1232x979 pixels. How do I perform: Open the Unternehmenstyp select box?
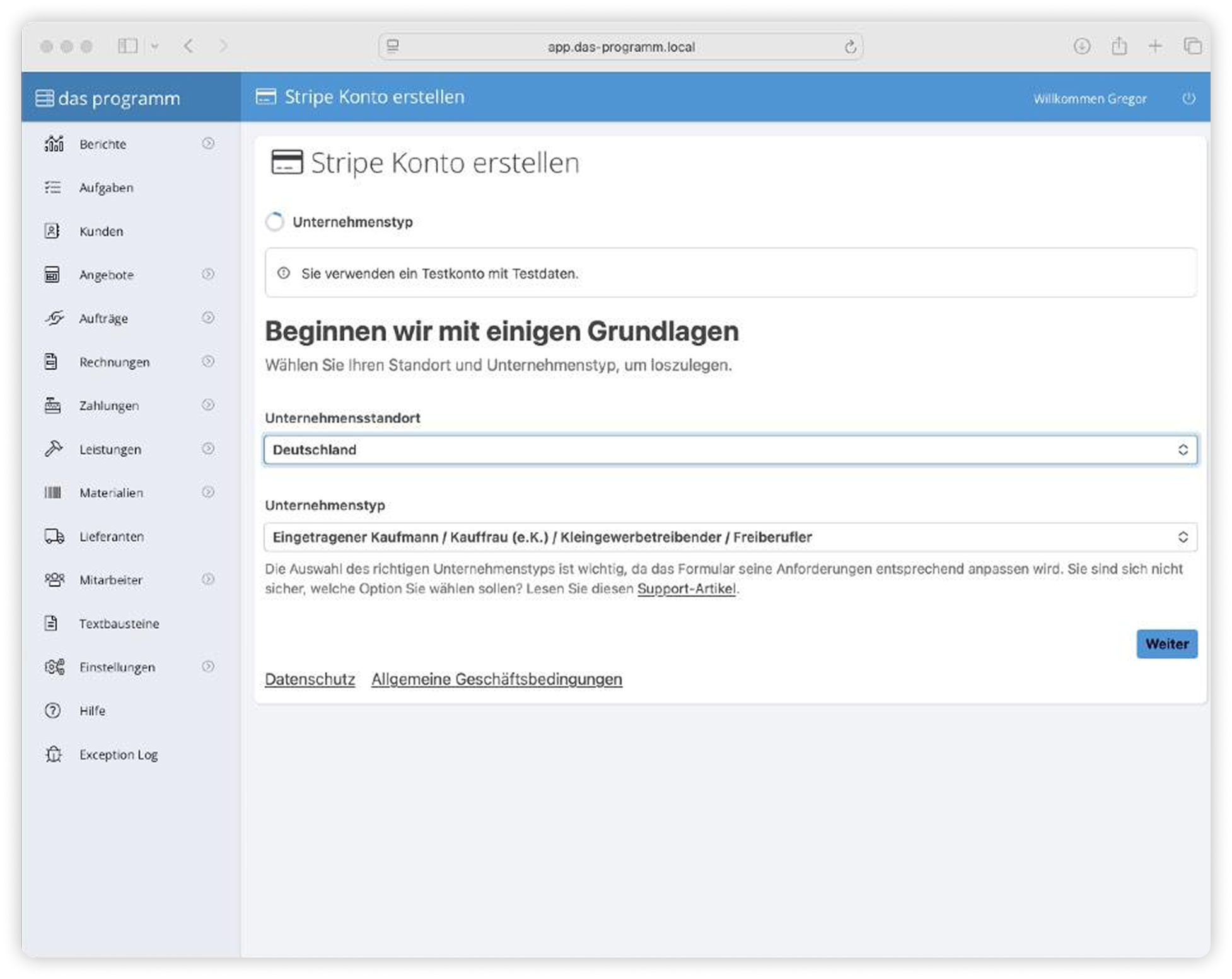(x=730, y=537)
